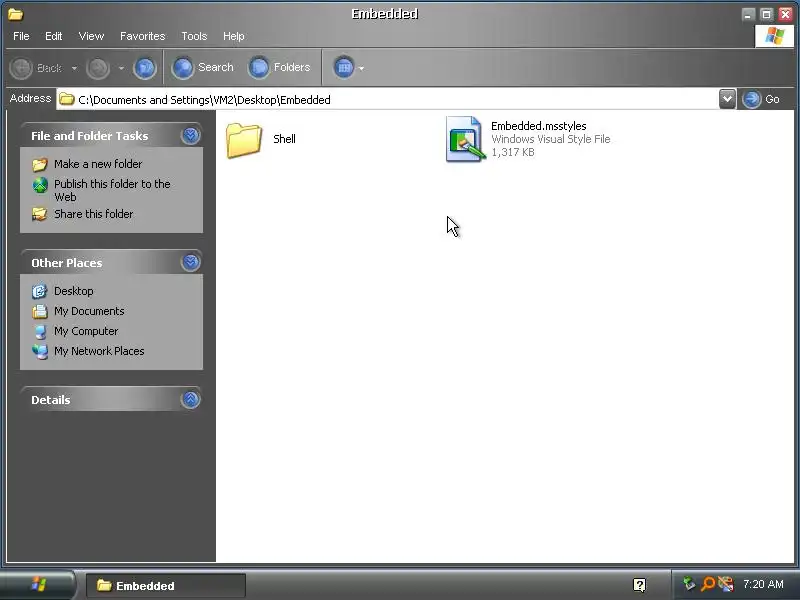The width and height of the screenshot is (800, 600).
Task: Click the Forward navigation button
Action: pos(98,68)
